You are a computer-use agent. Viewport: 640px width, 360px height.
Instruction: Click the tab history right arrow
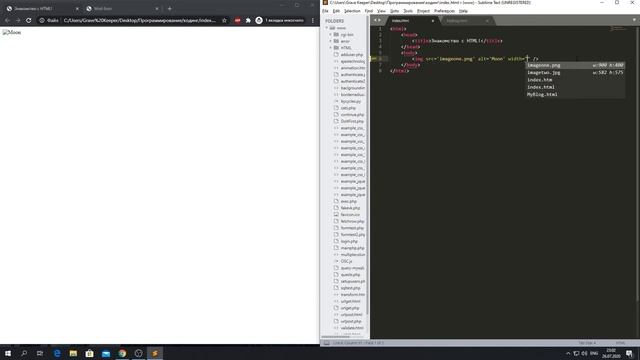380,20
